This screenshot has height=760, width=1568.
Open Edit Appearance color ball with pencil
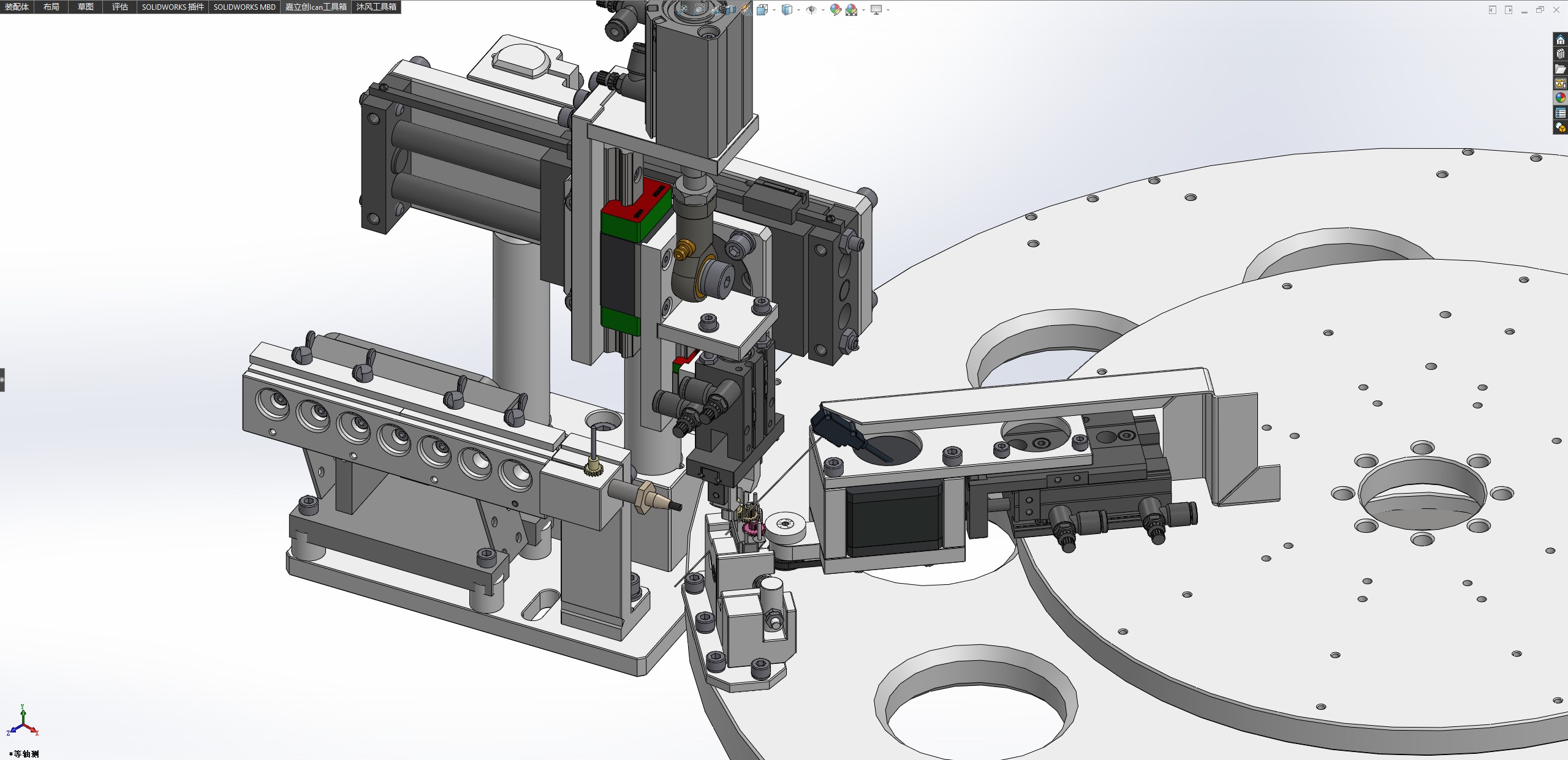[x=836, y=10]
